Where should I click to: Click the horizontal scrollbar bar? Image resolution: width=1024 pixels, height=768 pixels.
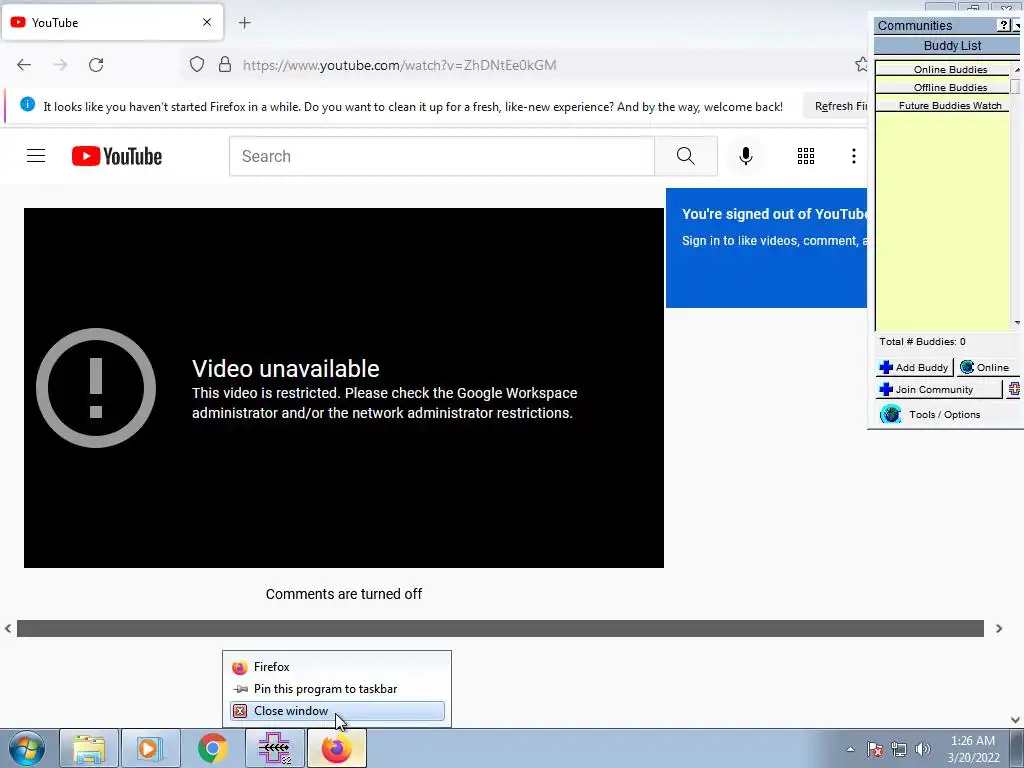(x=500, y=628)
